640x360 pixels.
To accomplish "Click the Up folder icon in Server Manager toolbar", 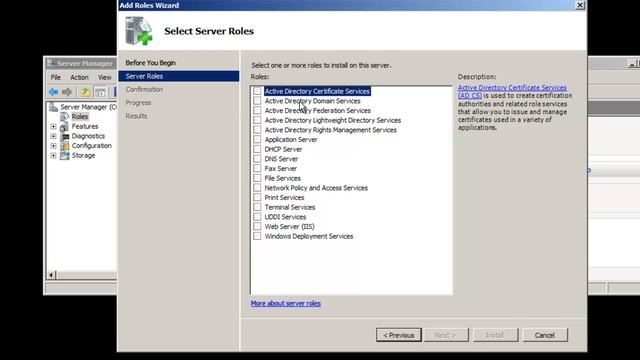I will (85, 92).
